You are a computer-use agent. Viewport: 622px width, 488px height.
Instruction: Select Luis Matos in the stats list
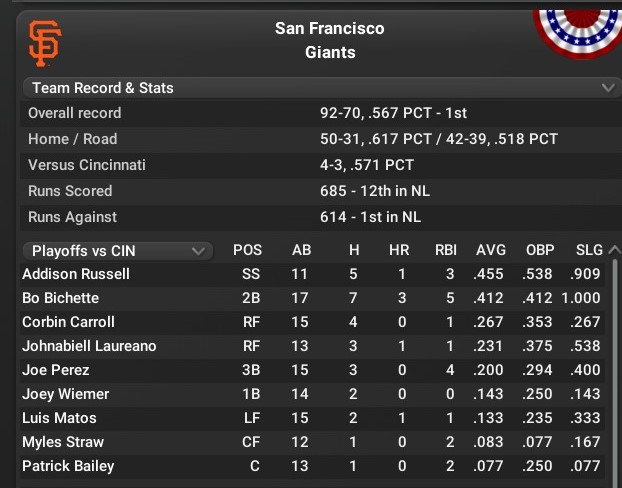coord(59,418)
